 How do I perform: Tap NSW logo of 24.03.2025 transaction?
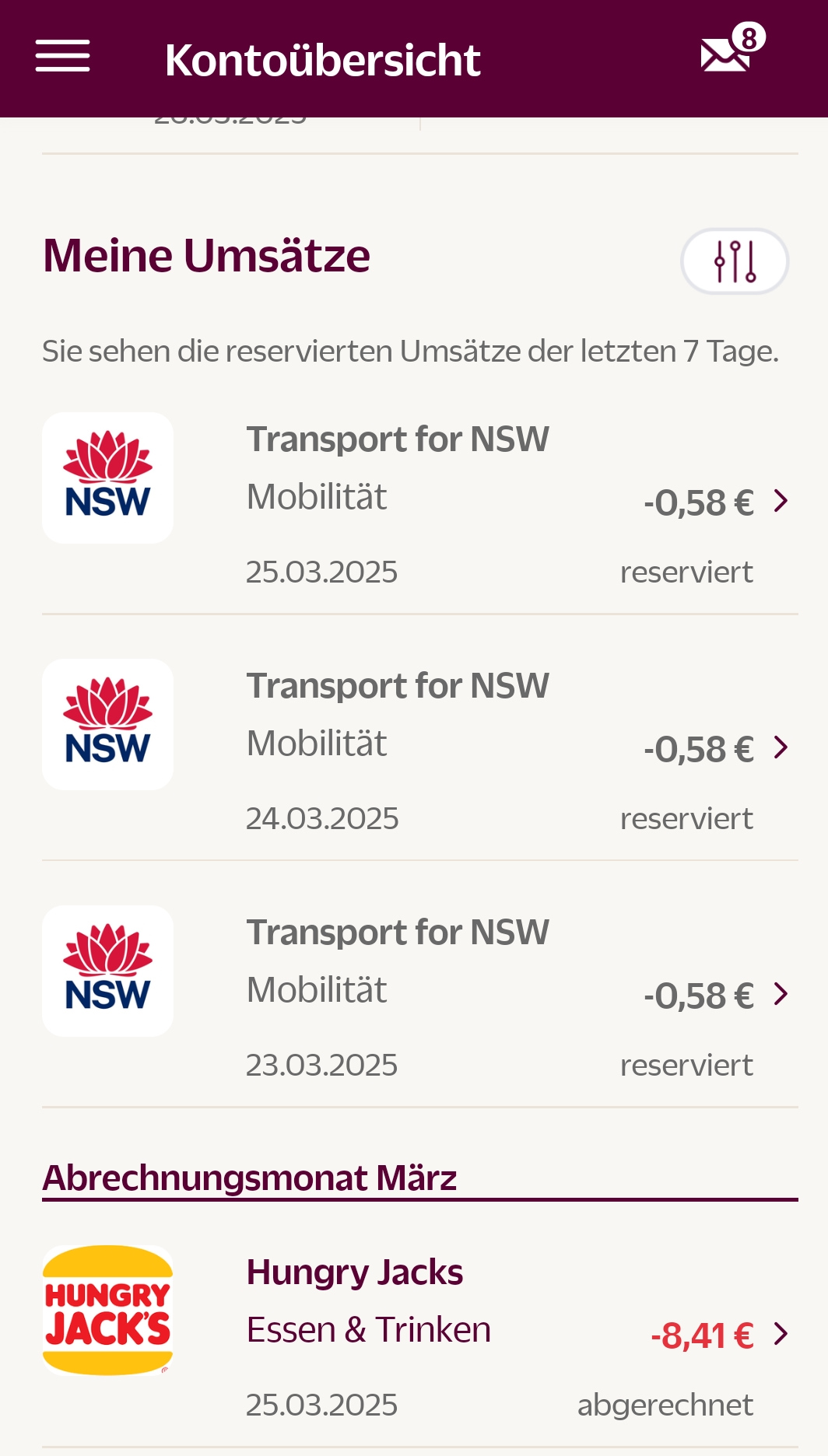(108, 724)
